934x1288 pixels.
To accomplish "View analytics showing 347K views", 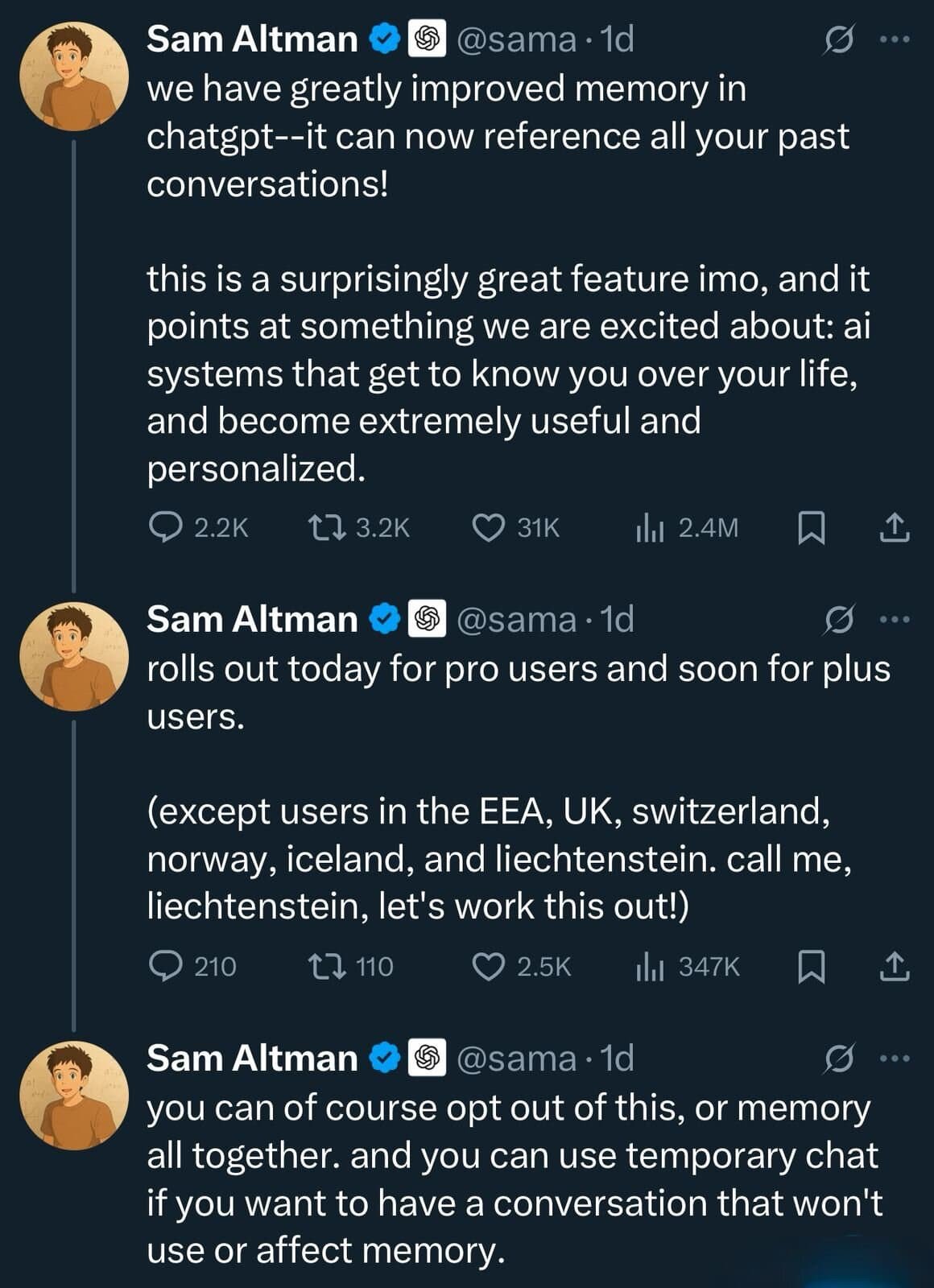I will point(649,967).
